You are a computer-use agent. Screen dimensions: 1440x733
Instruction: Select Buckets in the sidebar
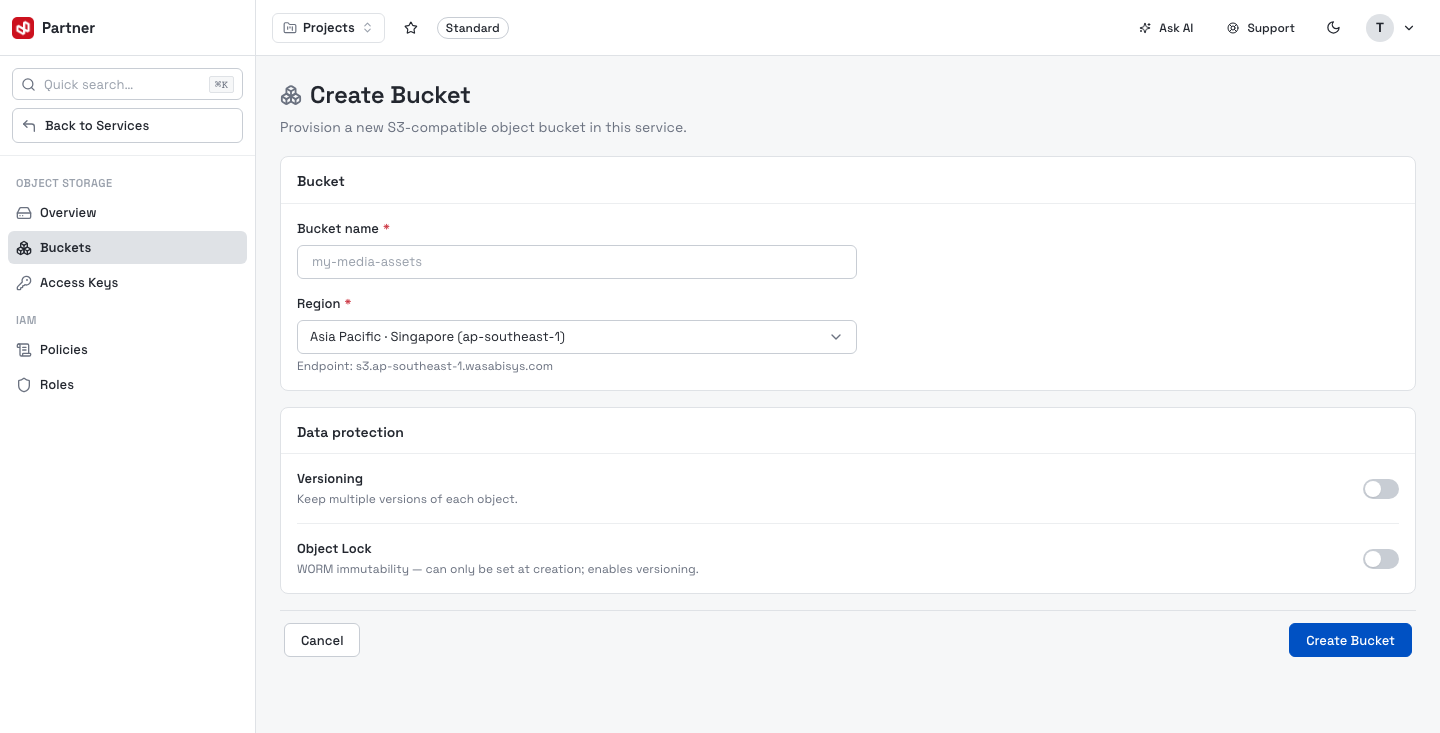click(127, 248)
